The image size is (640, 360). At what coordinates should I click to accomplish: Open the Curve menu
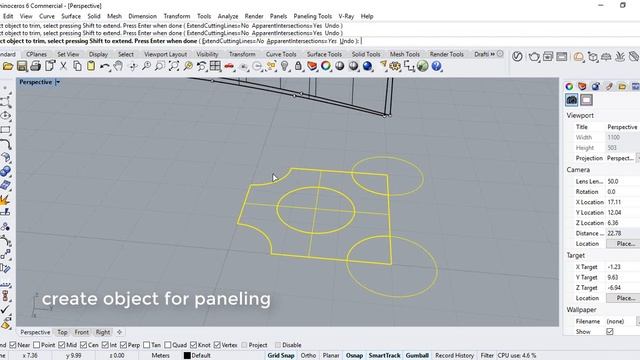click(x=47, y=16)
